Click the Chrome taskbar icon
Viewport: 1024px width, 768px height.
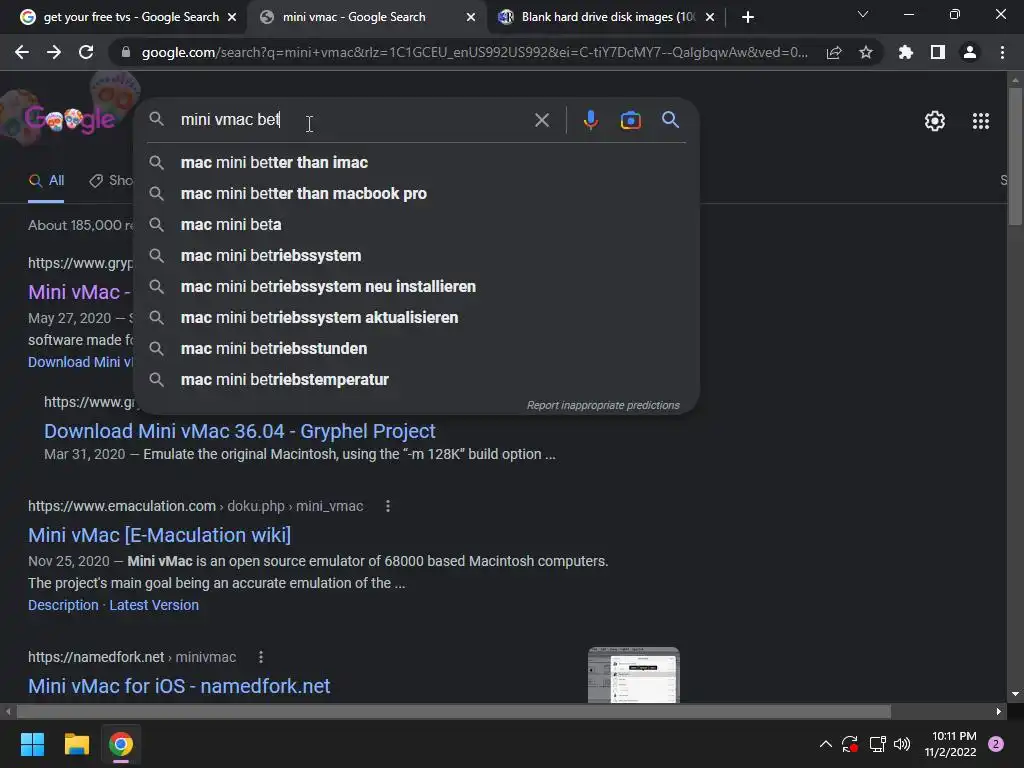click(121, 744)
